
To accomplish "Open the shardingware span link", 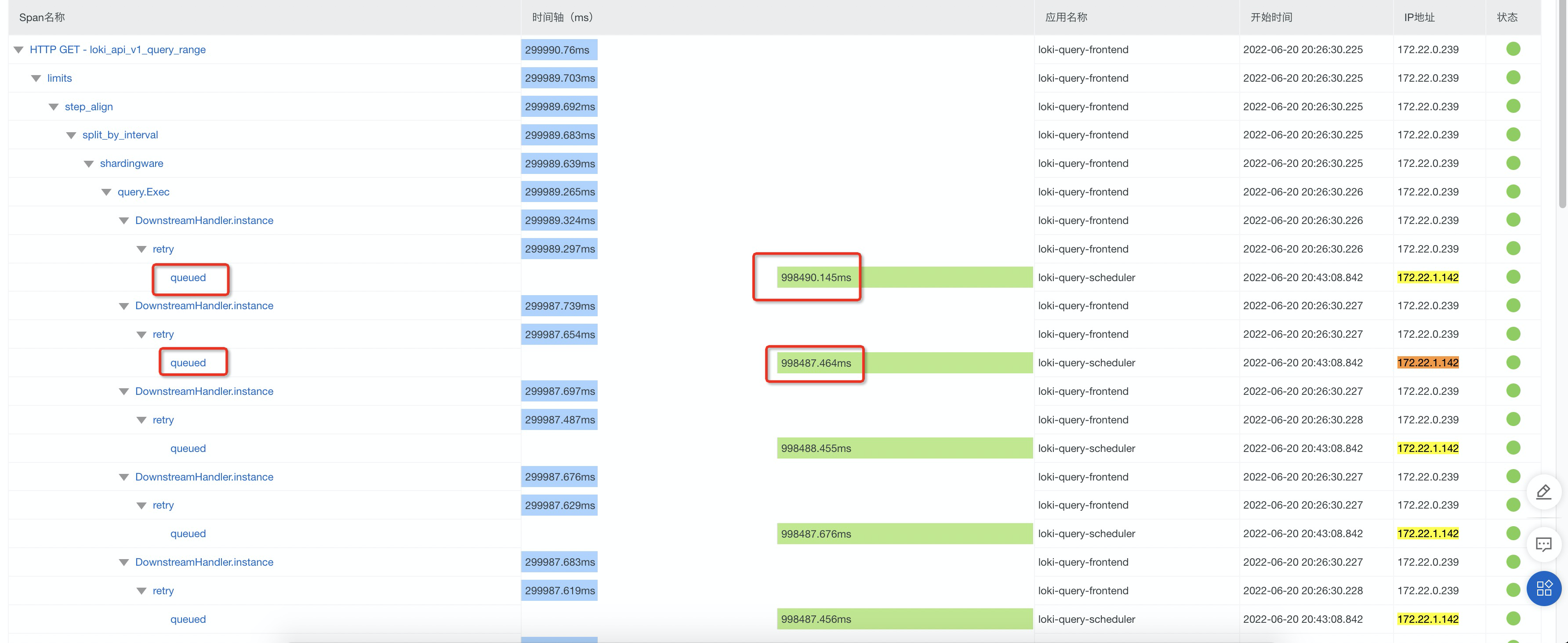I will tap(132, 163).
